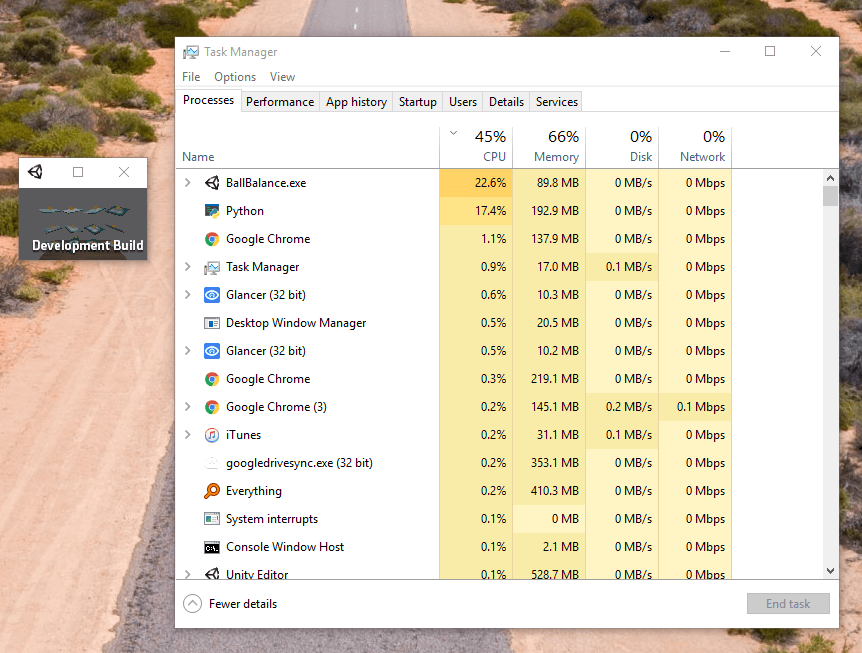The width and height of the screenshot is (862, 653).
Task: Expand the BallBalance.exe process group
Action: coord(187,183)
